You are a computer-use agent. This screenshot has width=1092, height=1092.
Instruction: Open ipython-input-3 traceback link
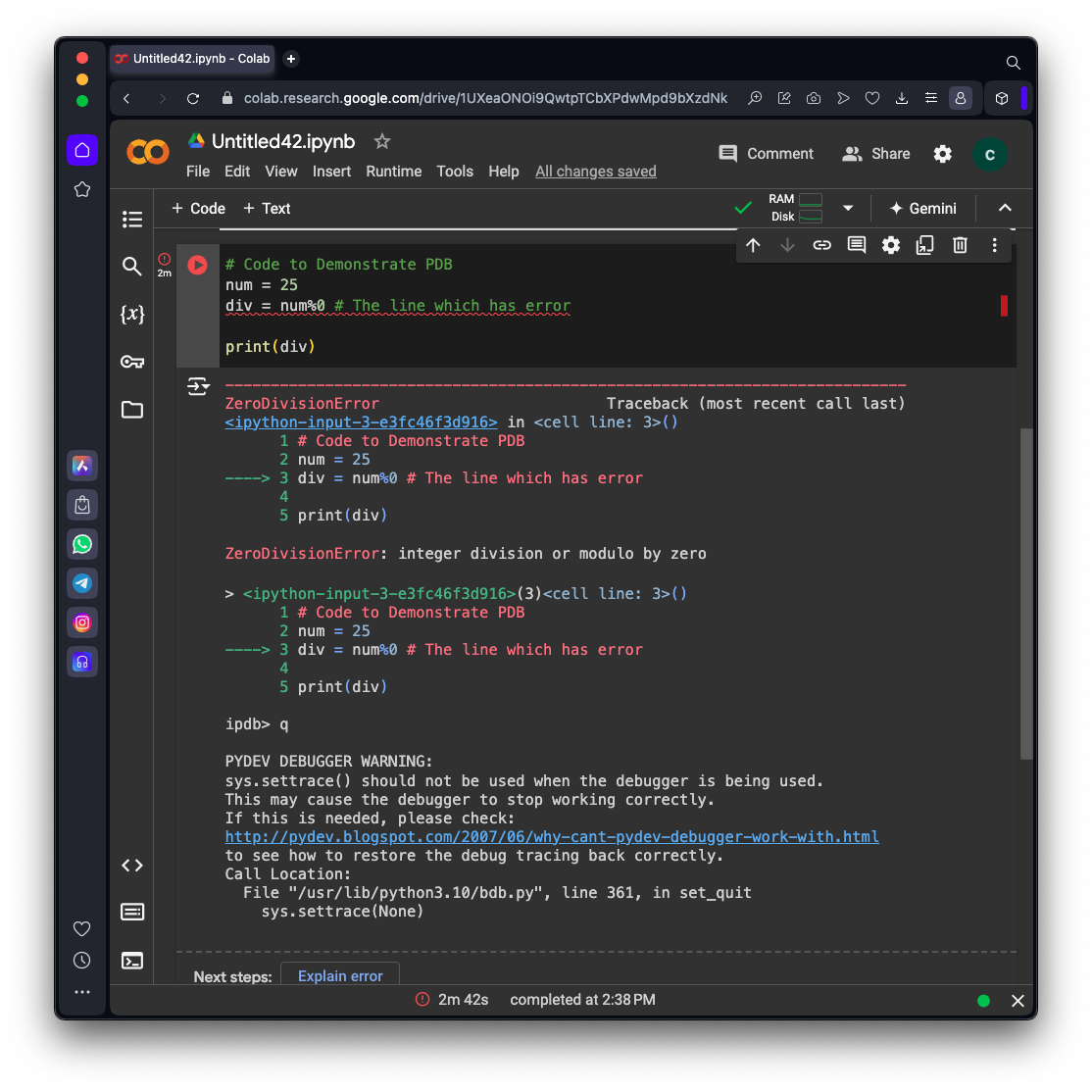(x=361, y=422)
